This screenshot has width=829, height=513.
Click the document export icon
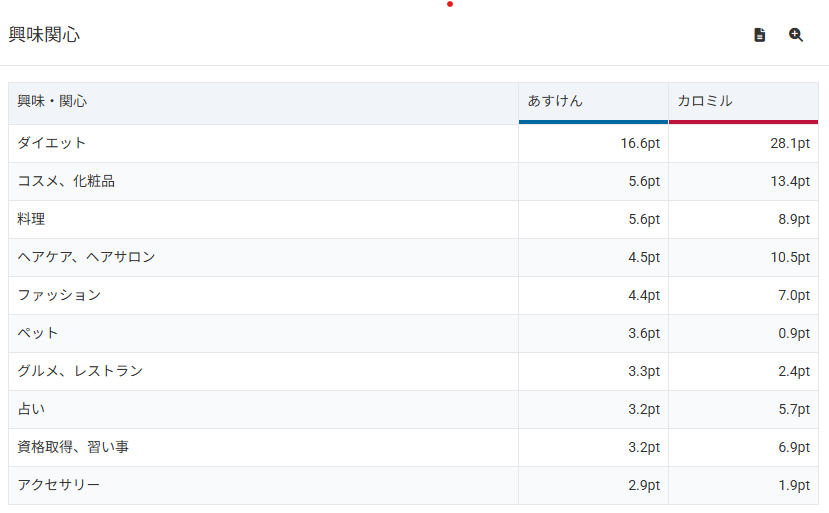(759, 35)
